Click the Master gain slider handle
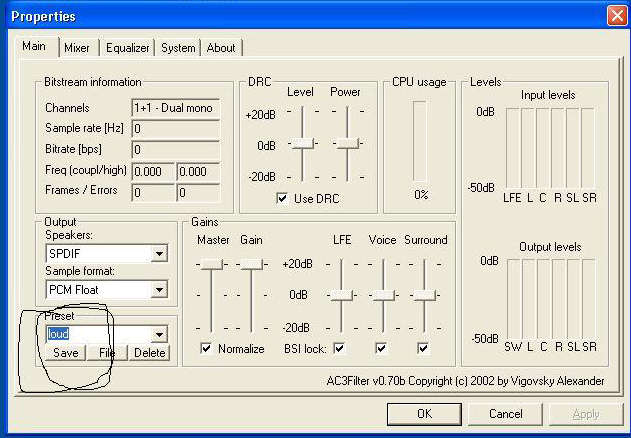The width and height of the screenshot is (631, 438). point(211,263)
